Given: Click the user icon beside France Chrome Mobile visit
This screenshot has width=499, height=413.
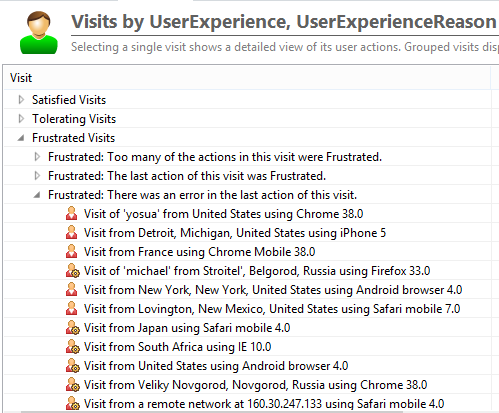Looking at the screenshot, I should (x=71, y=252).
